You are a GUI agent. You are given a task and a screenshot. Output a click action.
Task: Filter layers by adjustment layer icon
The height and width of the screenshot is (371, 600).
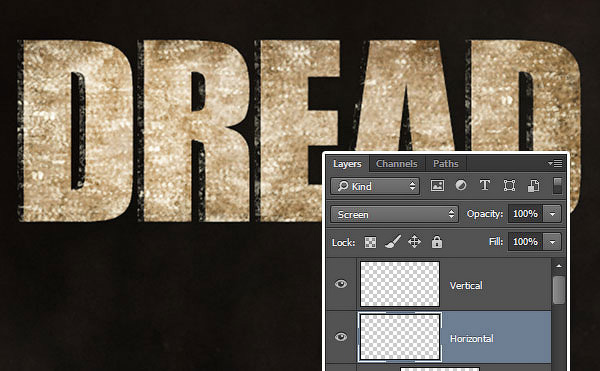[461, 186]
